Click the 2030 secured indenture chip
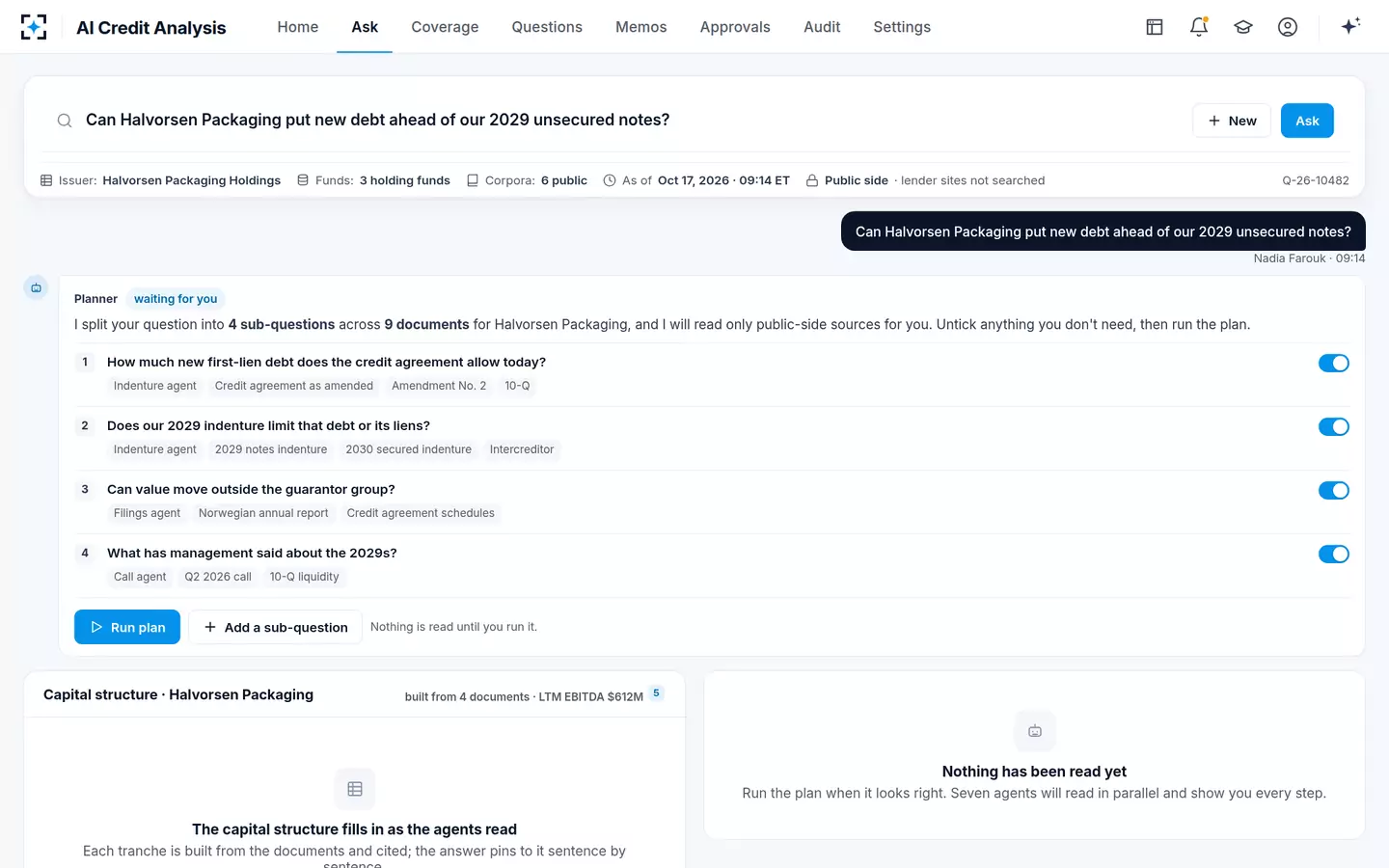The image size is (1389, 868). click(409, 449)
